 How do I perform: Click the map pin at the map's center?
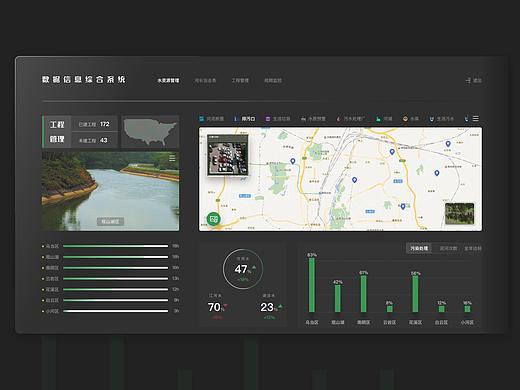click(354, 180)
